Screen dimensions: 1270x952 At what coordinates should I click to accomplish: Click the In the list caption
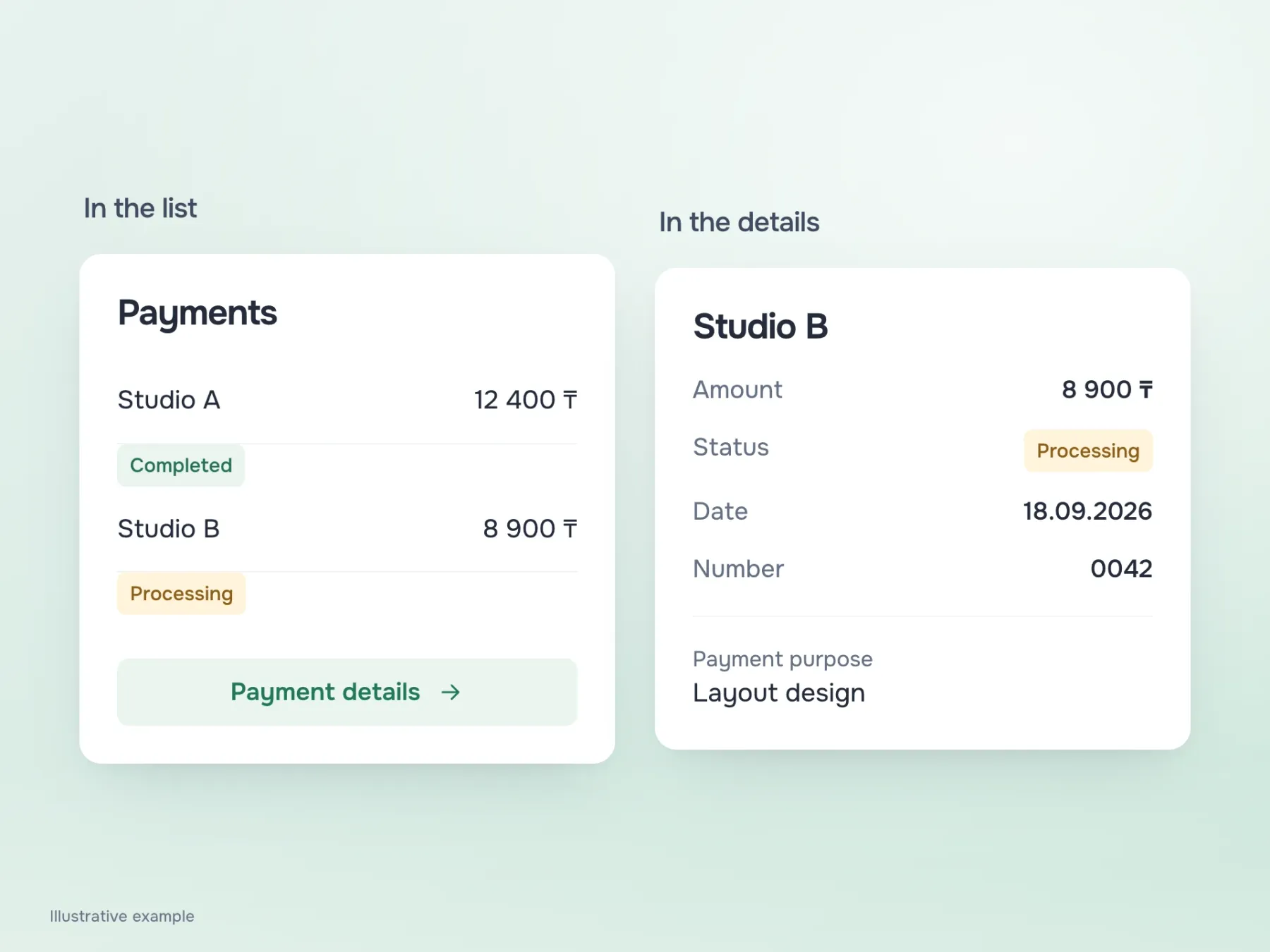pos(140,209)
